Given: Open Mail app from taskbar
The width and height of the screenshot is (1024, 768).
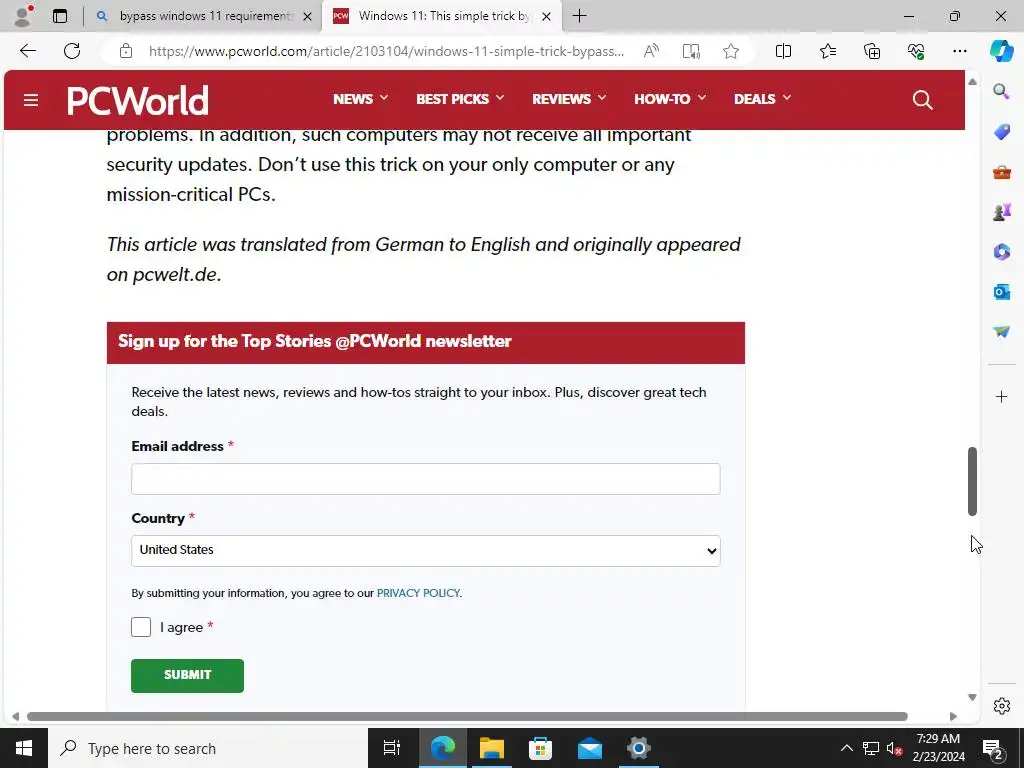Looking at the screenshot, I should pos(590,748).
